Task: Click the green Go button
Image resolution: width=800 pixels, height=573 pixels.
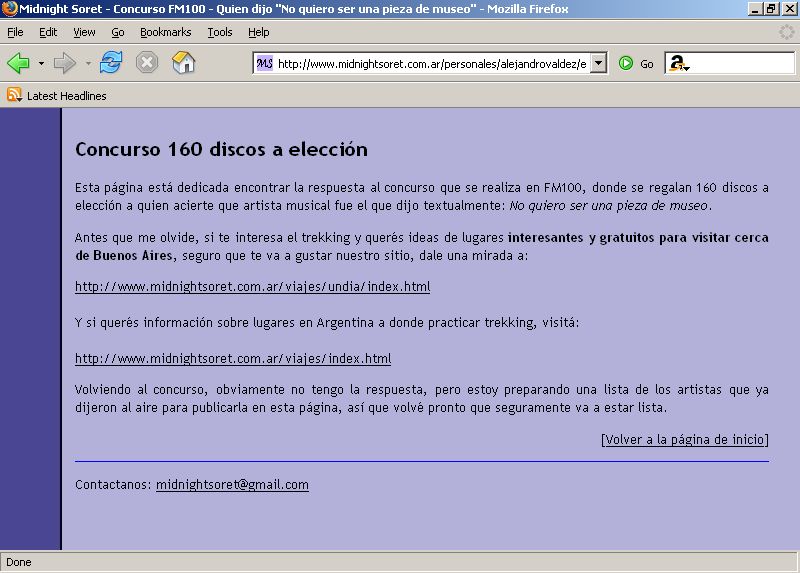Action: [636, 64]
